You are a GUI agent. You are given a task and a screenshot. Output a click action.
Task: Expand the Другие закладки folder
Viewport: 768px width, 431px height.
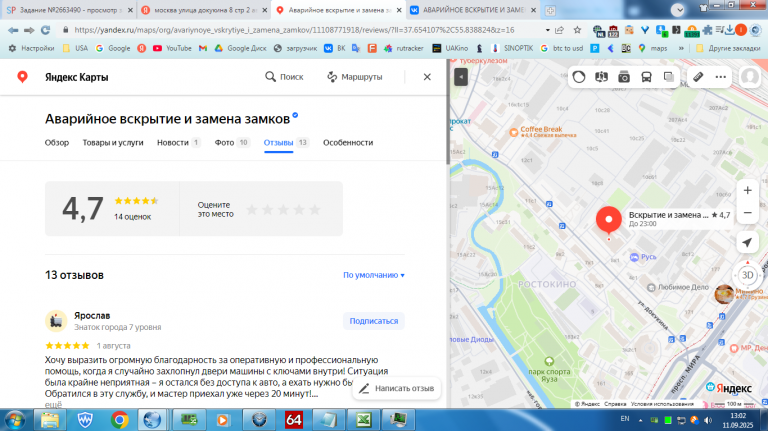pyautogui.click(x=728, y=48)
